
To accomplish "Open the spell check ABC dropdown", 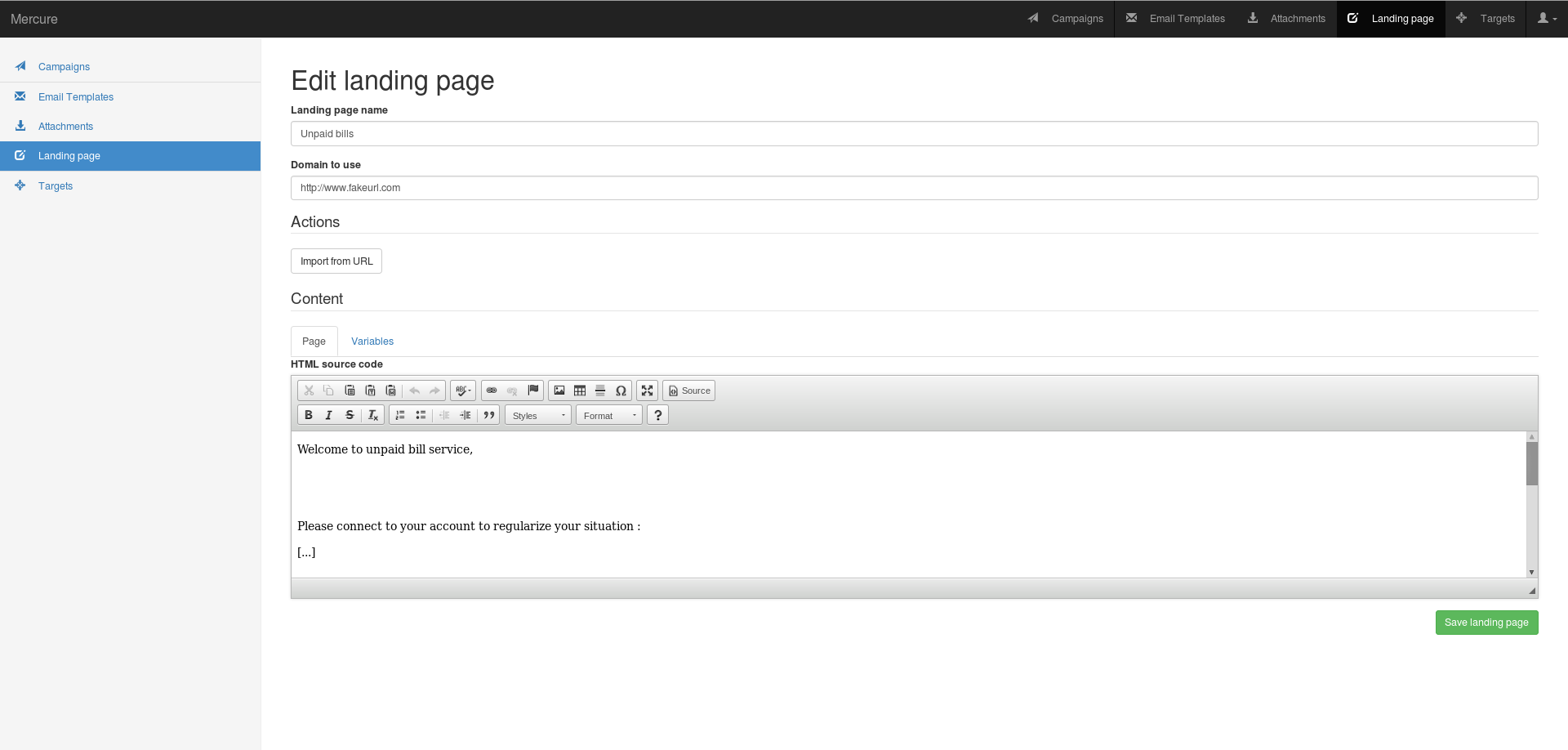I will click(463, 391).
